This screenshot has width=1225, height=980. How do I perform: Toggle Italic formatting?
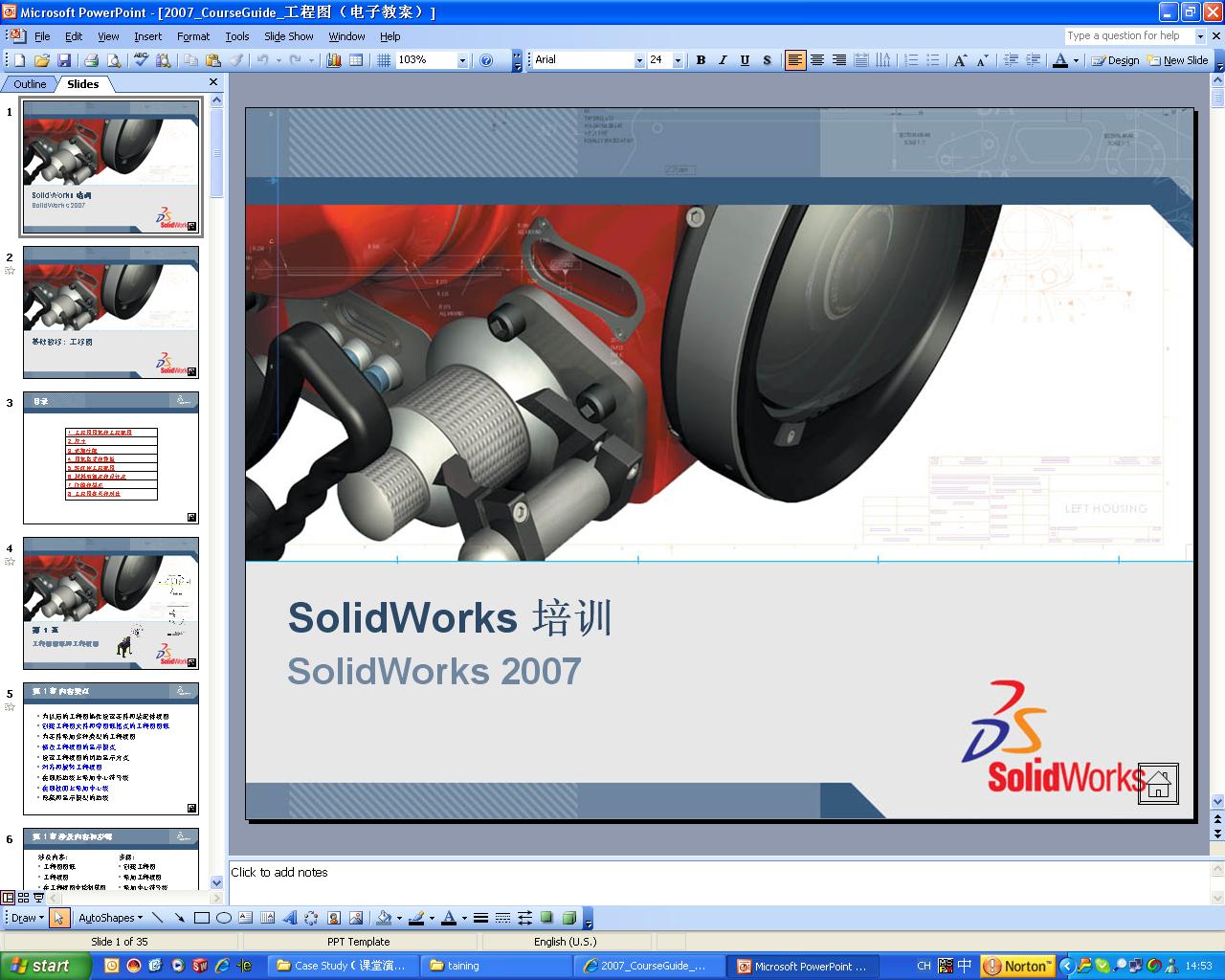(x=723, y=60)
